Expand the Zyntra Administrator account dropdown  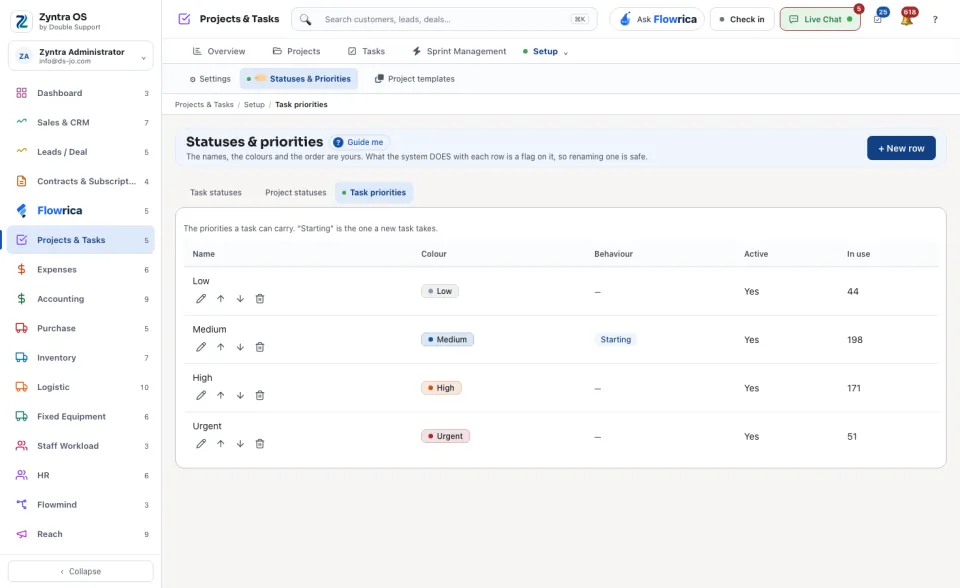(x=81, y=56)
